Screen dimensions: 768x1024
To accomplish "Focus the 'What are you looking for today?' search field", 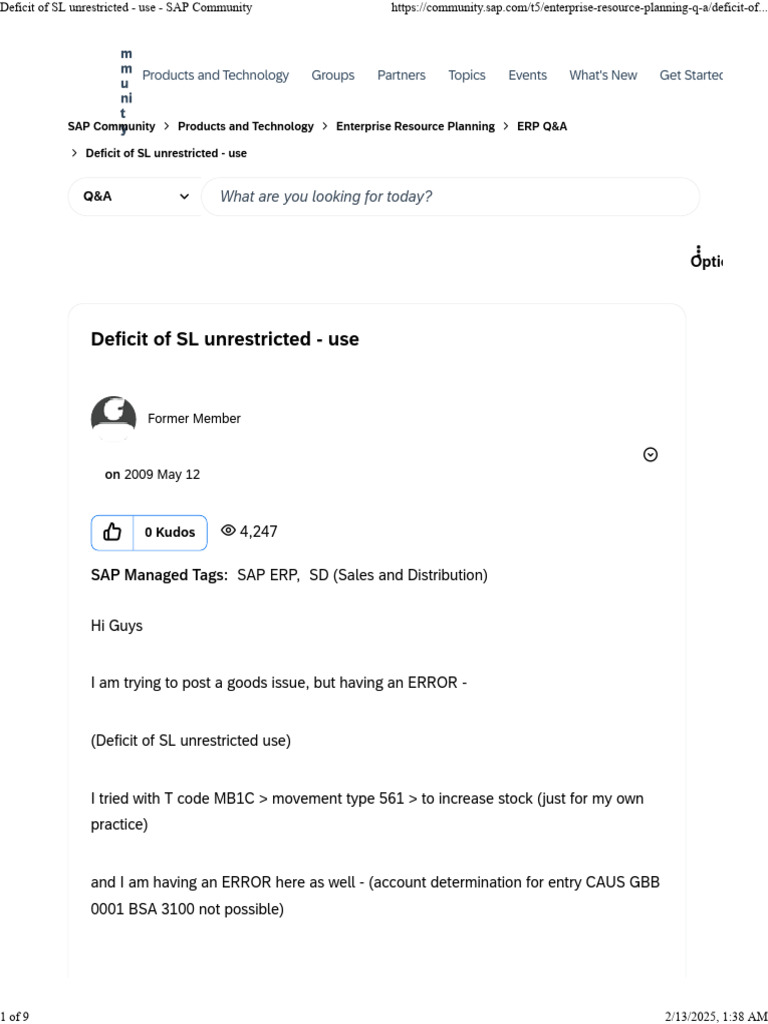I will point(450,197).
